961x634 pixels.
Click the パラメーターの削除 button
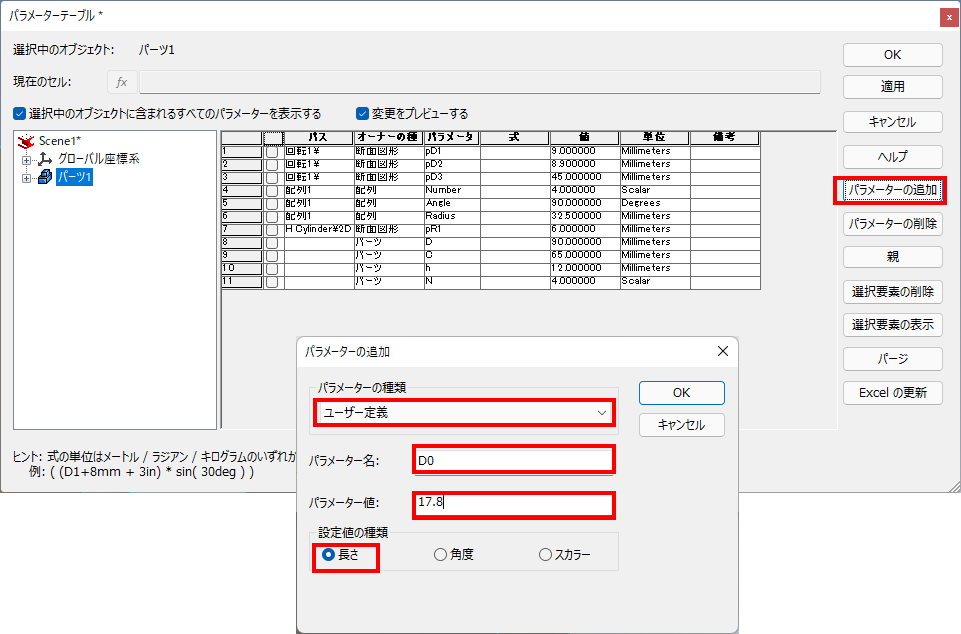click(x=892, y=223)
